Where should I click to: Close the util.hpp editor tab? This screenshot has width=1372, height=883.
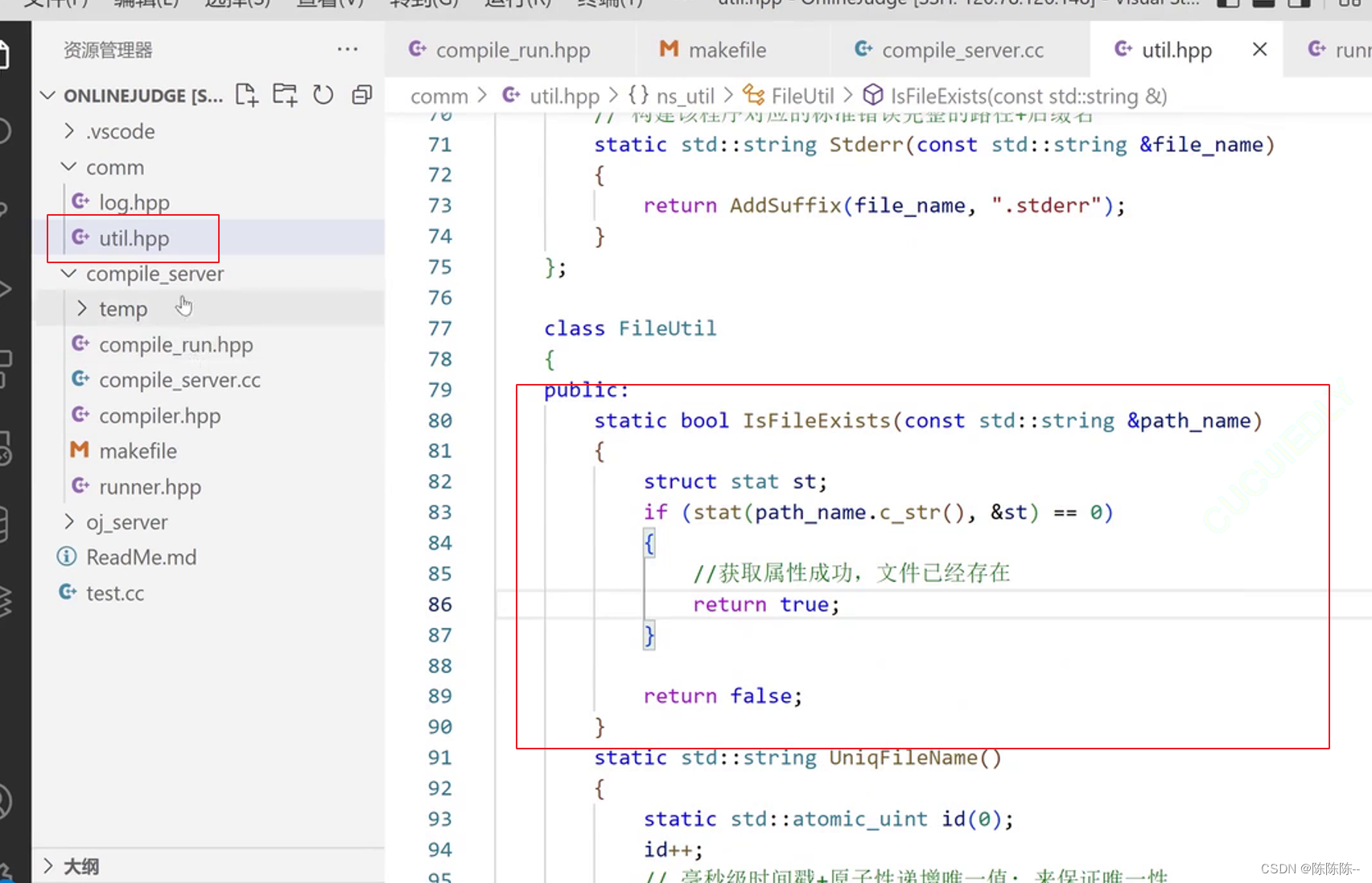tap(1260, 49)
